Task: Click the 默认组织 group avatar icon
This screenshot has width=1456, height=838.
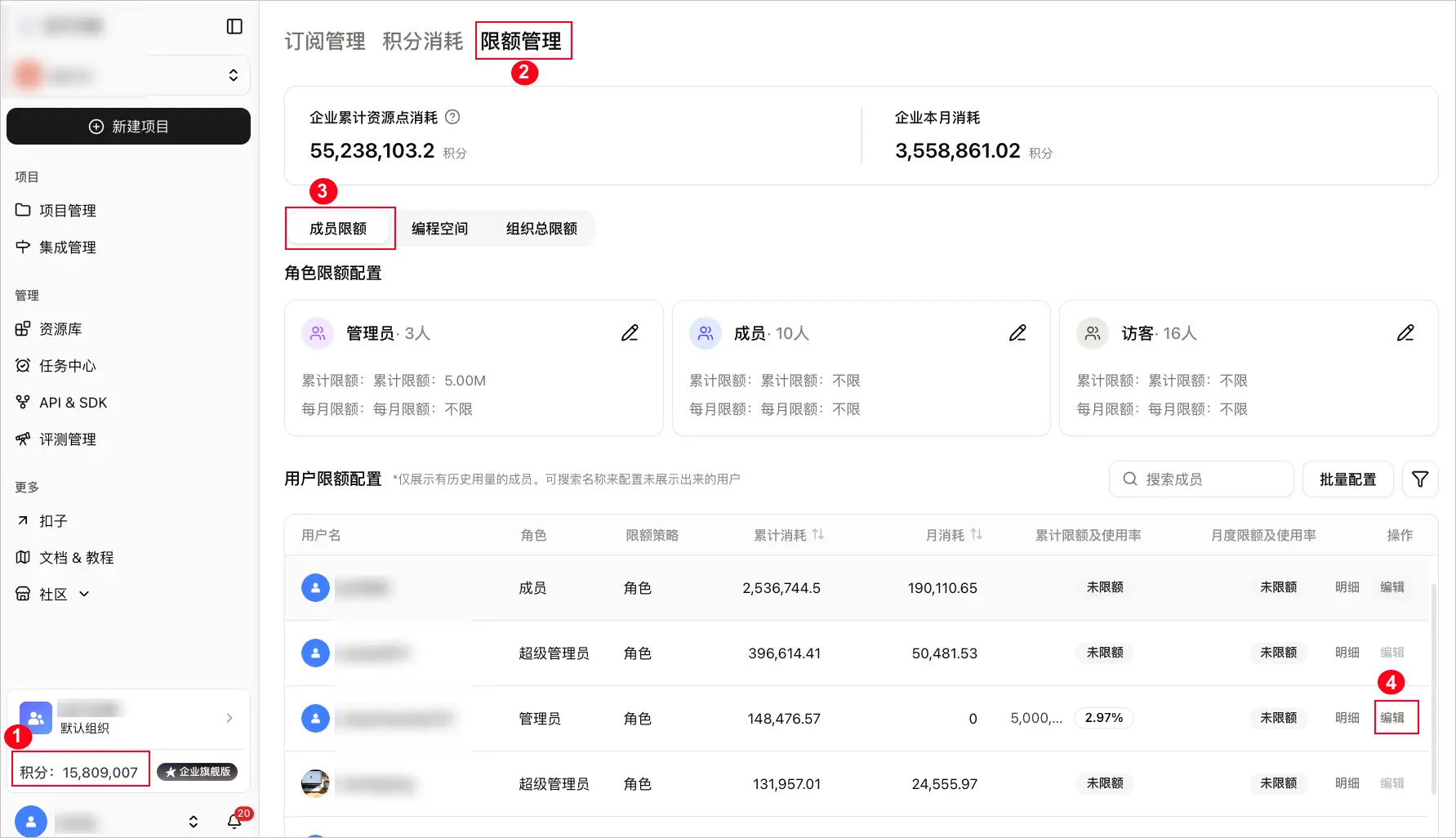Action: click(x=36, y=718)
